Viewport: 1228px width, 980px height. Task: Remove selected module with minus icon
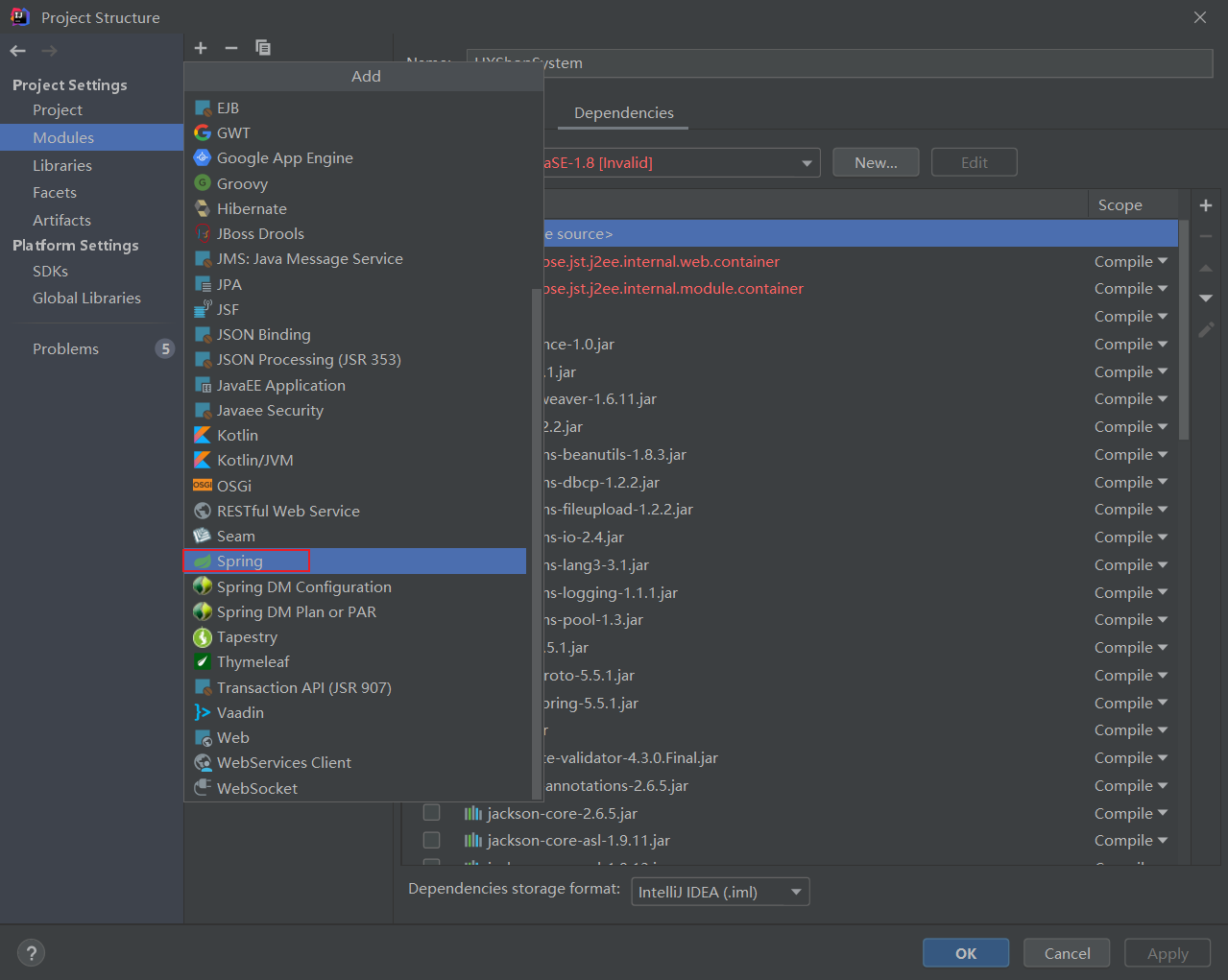click(x=231, y=48)
